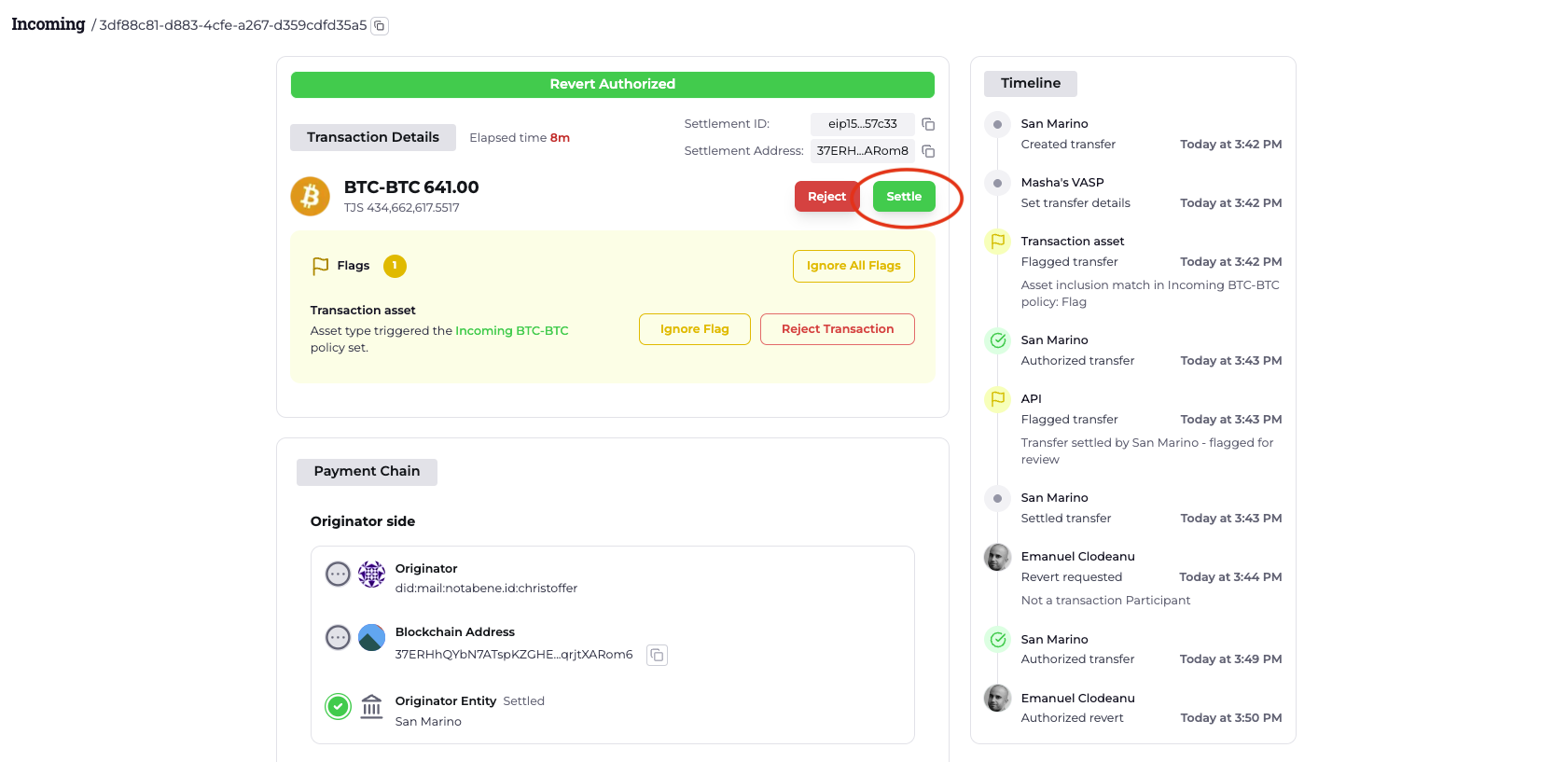Image resolution: width=1568 pixels, height=762 pixels.
Task: Select the Timeline tab
Action: [x=1031, y=84]
